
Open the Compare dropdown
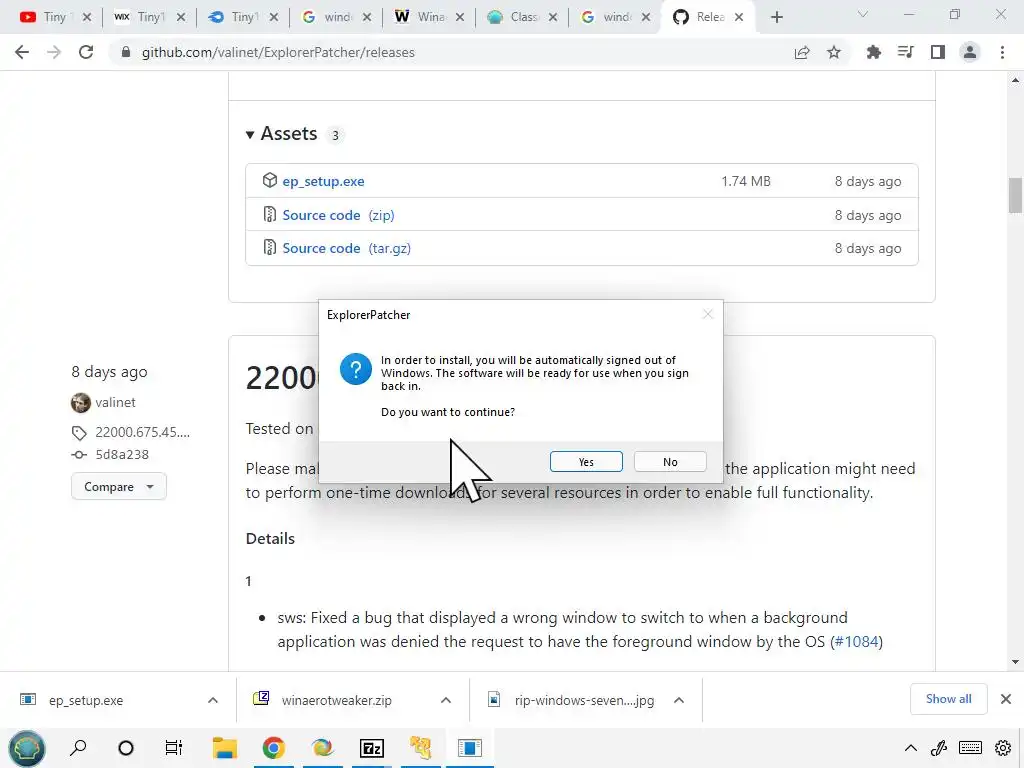pyautogui.click(x=119, y=487)
